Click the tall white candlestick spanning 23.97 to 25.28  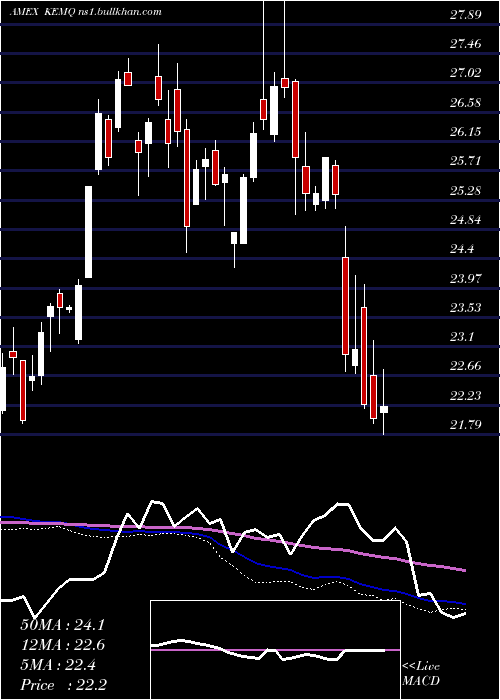(89, 232)
